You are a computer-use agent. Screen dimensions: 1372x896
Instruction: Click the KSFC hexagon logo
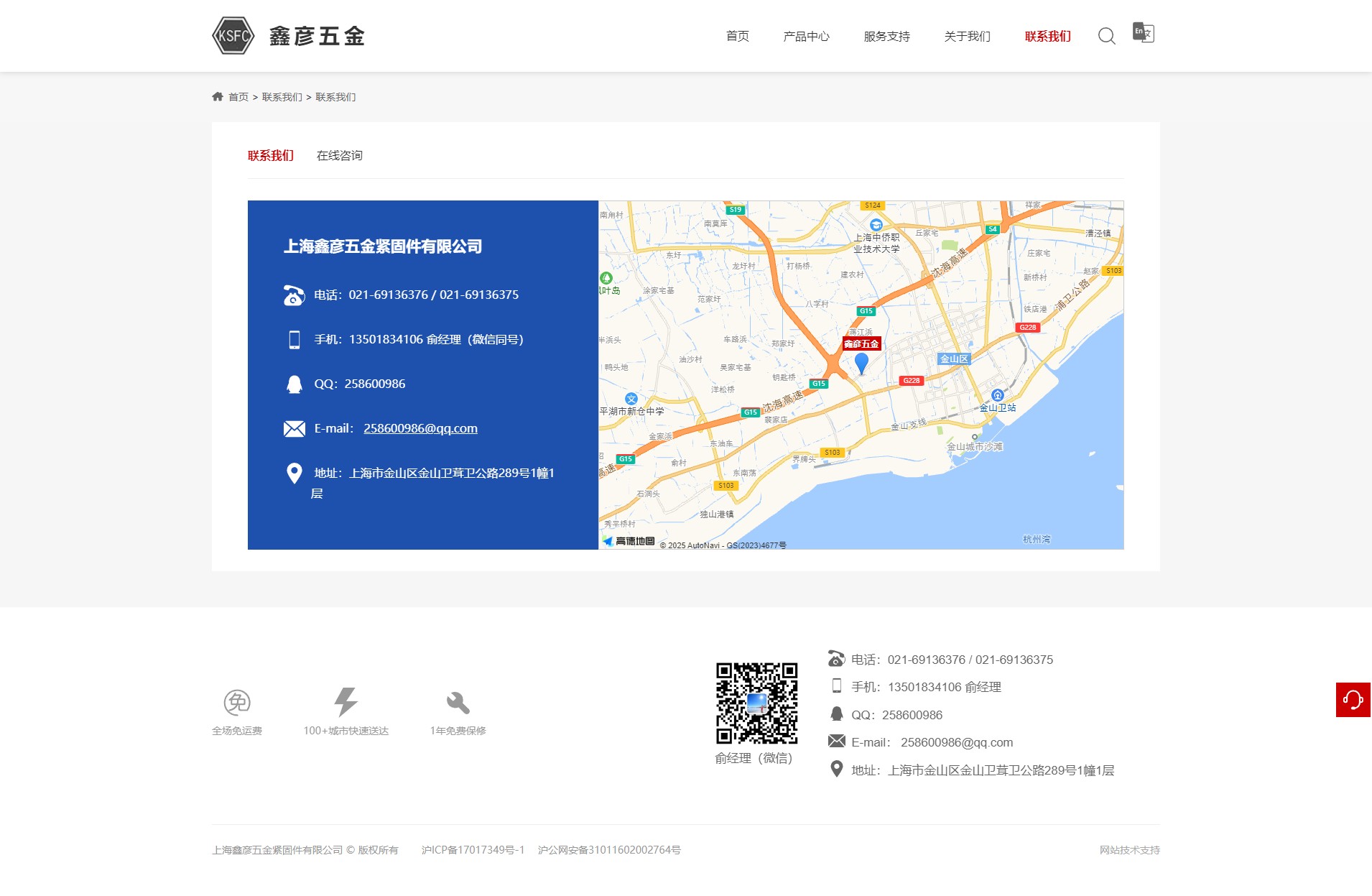pyautogui.click(x=233, y=36)
